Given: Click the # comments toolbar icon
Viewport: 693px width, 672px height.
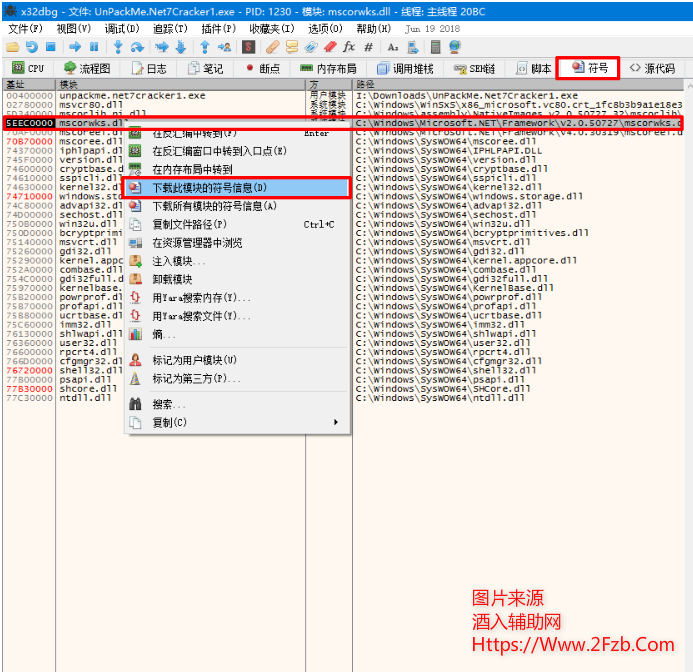Looking at the screenshot, I should pos(369,47).
